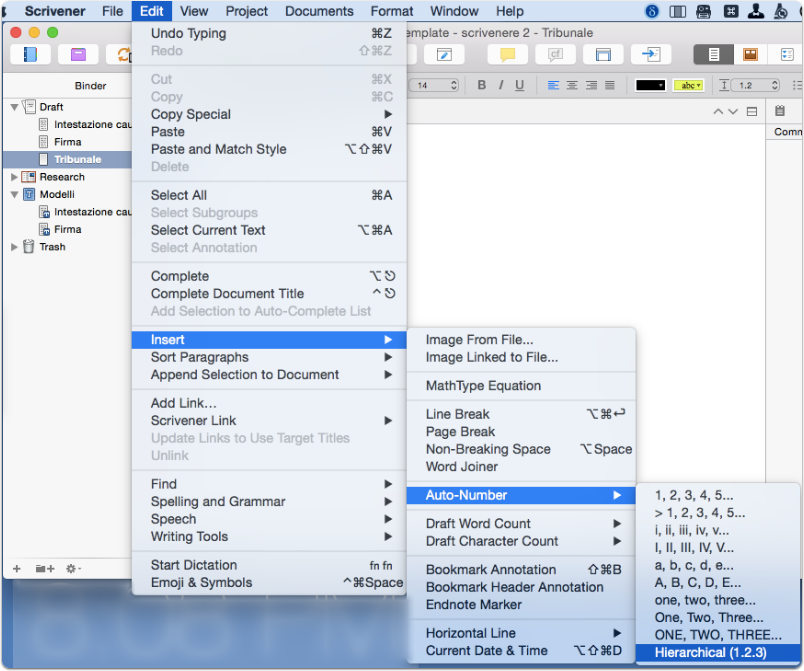Collapse the Modelli folder
Viewport: 804px width, 671px height.
click(14, 194)
